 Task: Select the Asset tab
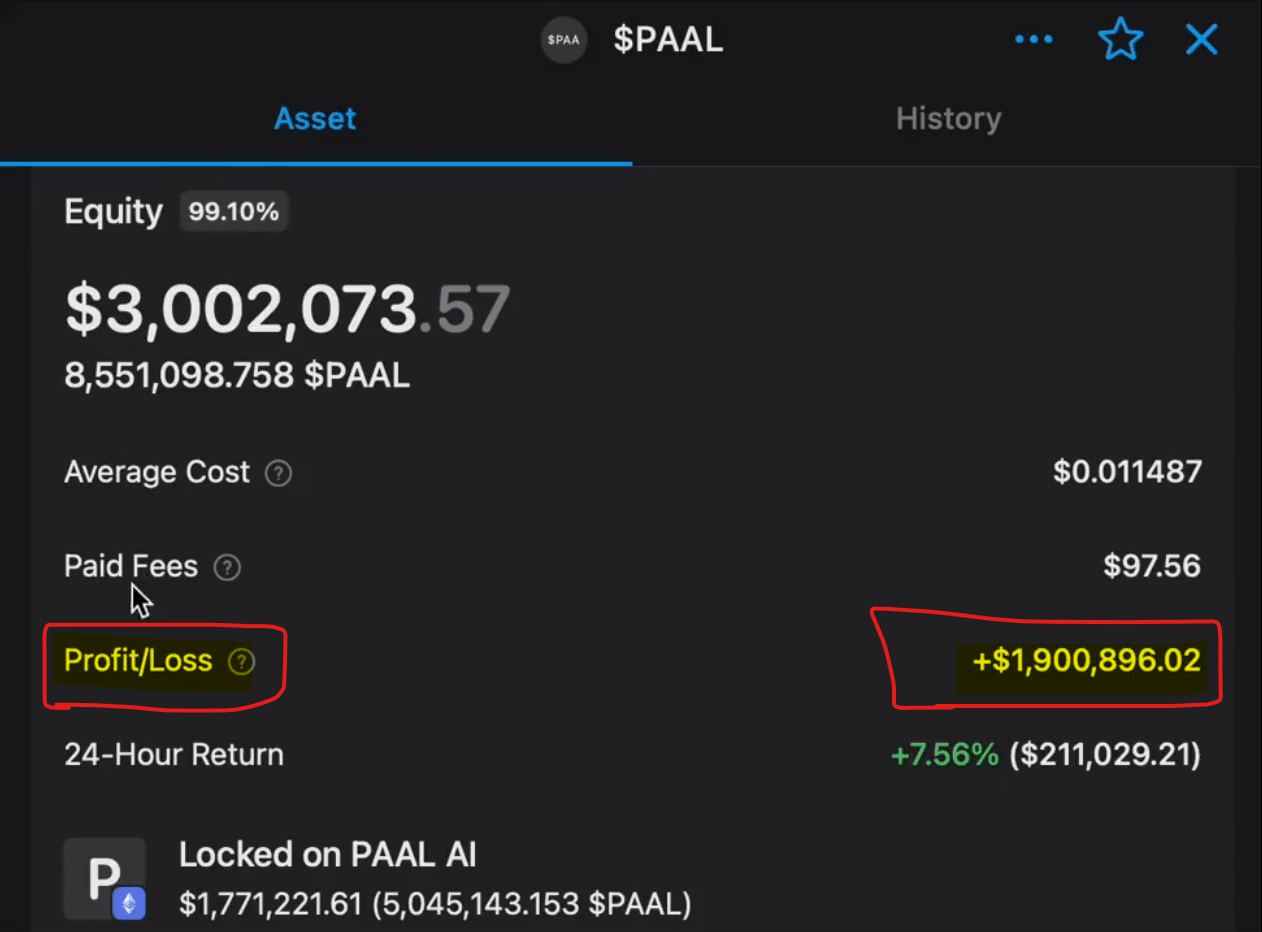click(315, 119)
